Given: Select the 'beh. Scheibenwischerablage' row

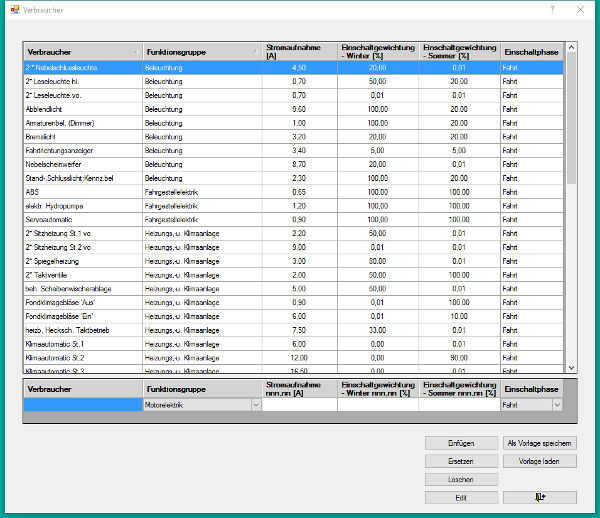Looking at the screenshot, I should click(x=293, y=288).
